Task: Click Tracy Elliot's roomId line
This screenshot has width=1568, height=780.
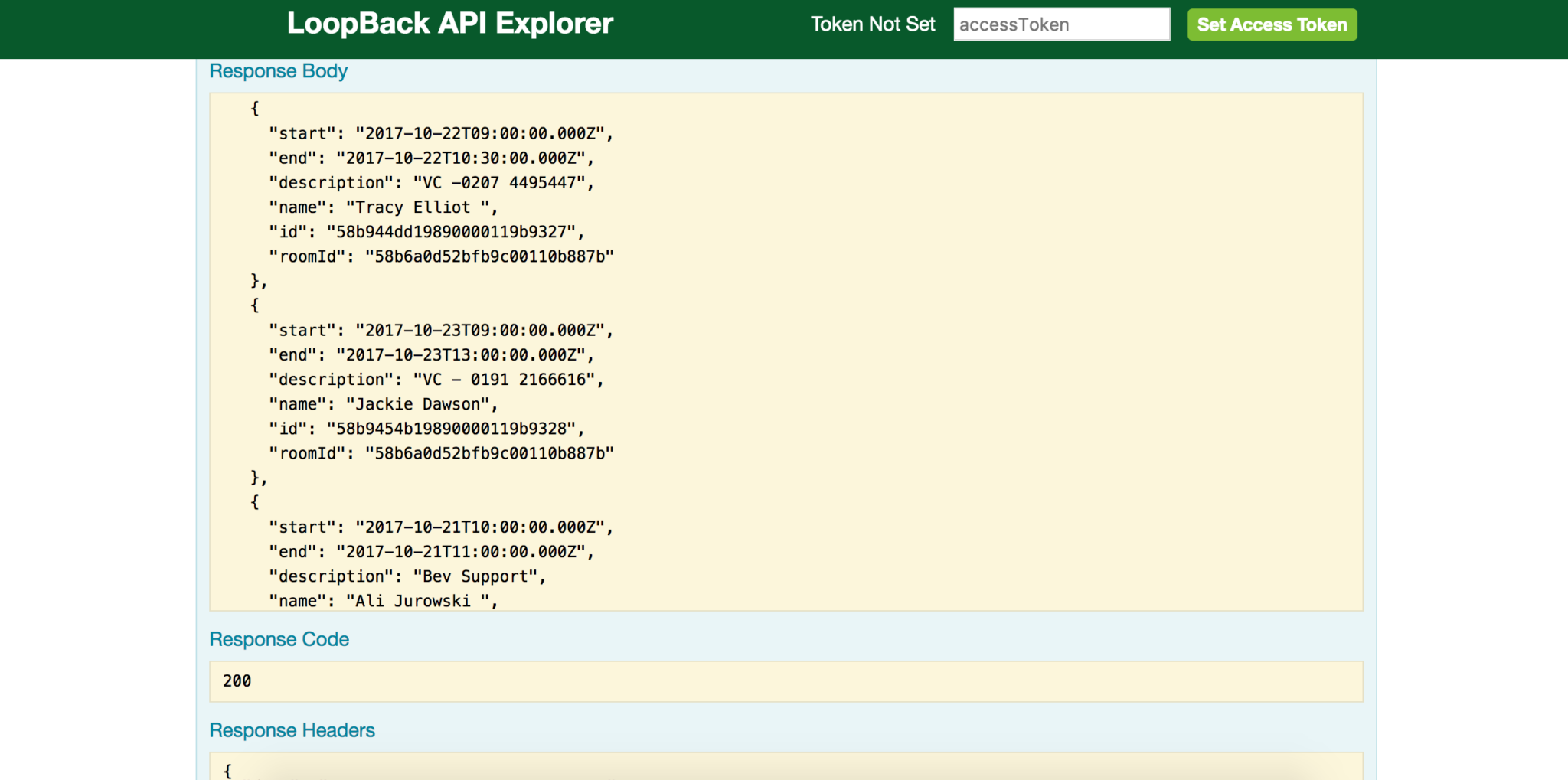Action: pos(442,256)
